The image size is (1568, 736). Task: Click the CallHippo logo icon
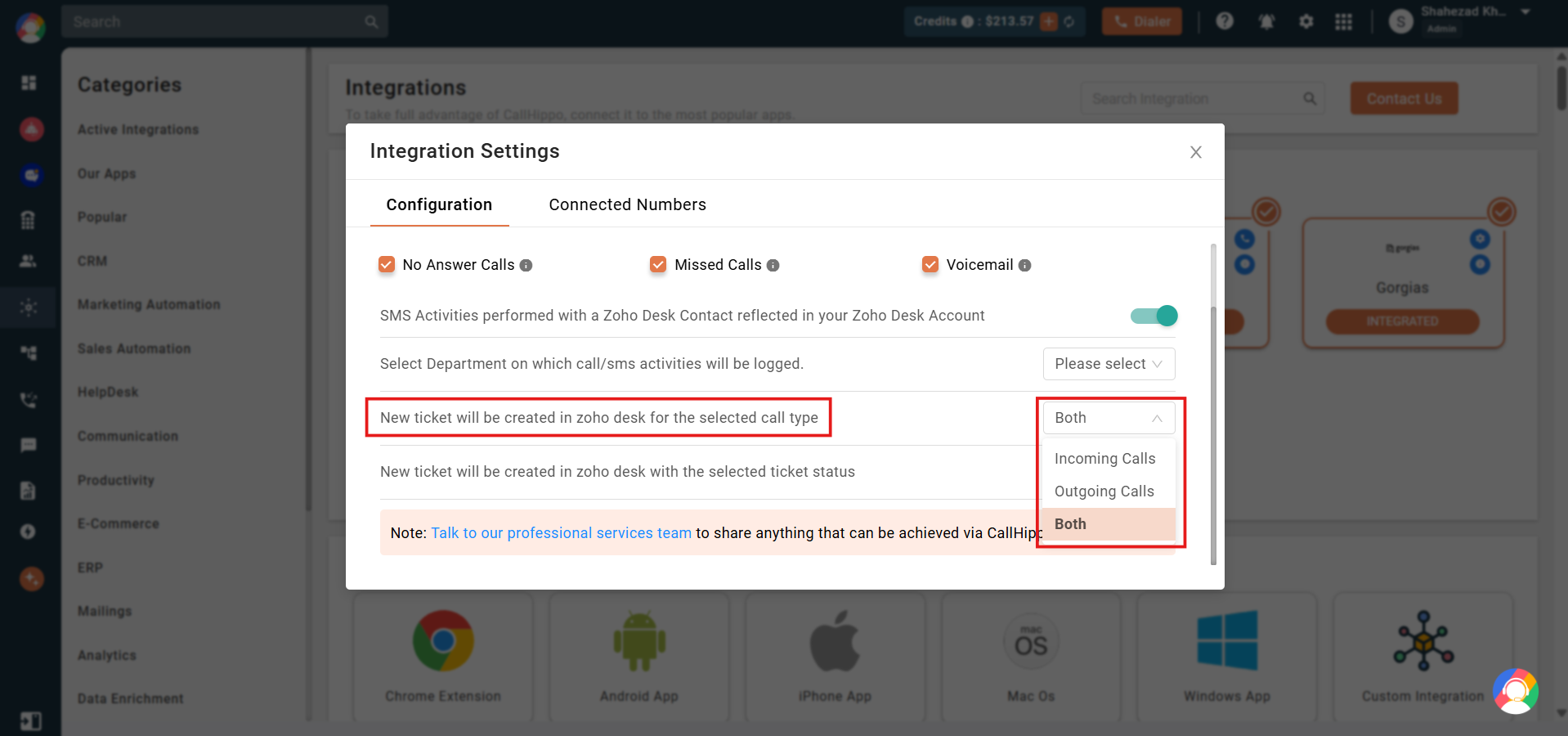30,28
